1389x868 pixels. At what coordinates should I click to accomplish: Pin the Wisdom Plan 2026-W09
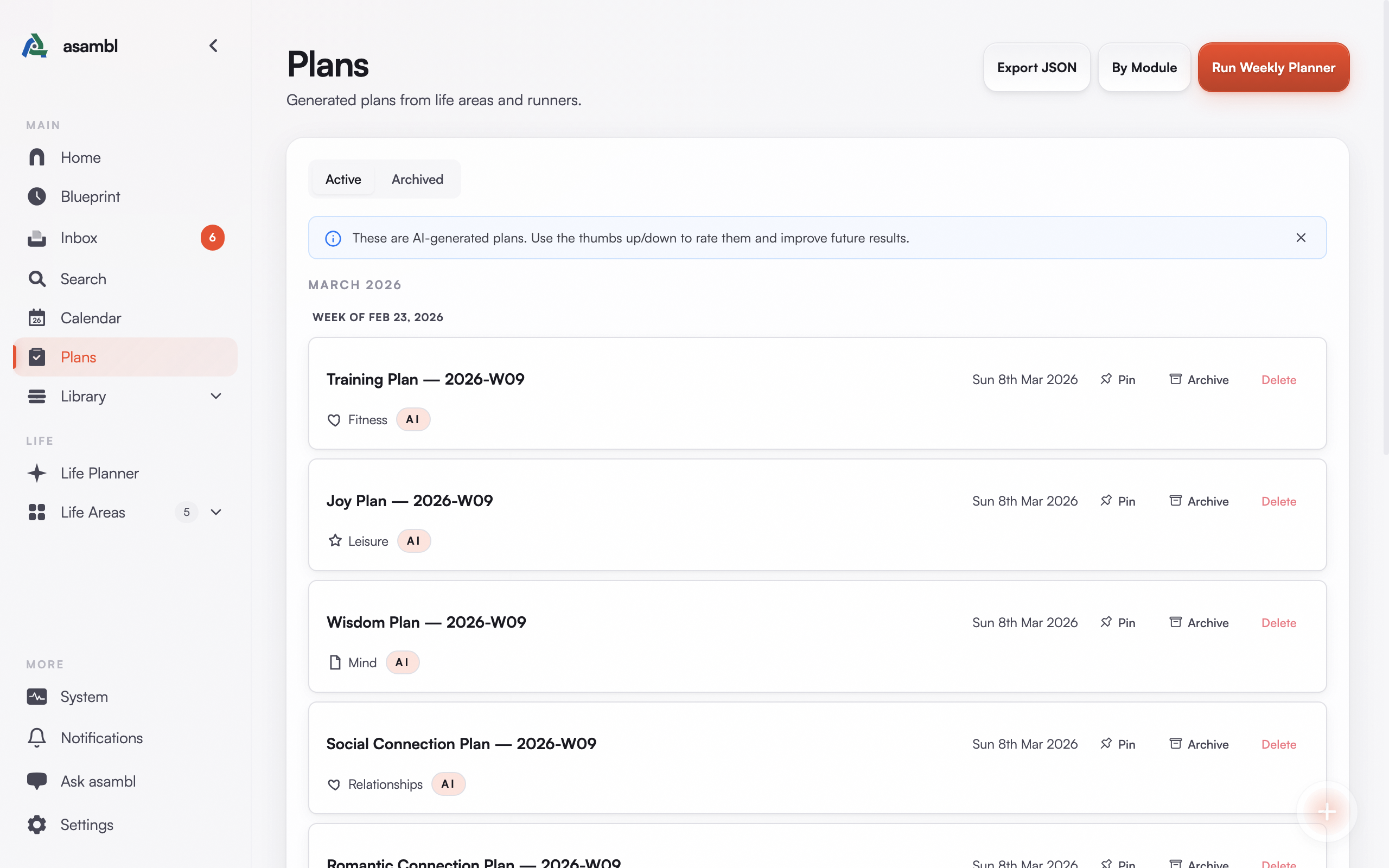(1118, 623)
